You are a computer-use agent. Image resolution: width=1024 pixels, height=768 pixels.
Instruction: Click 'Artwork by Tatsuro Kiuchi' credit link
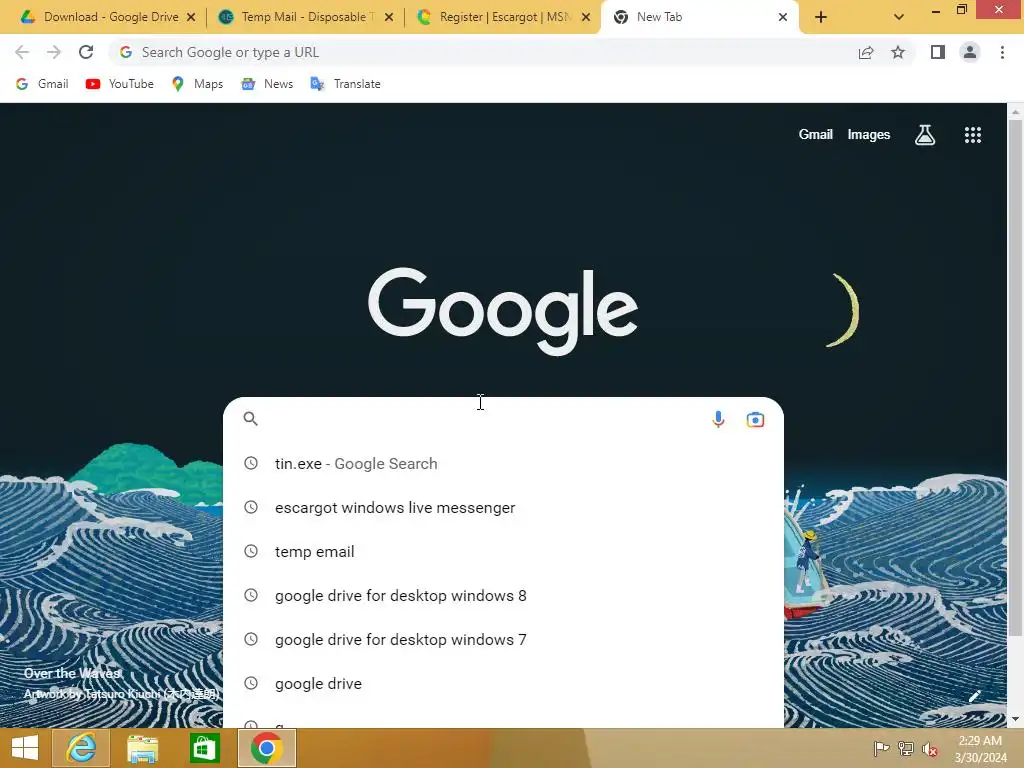pyautogui.click(x=121, y=694)
